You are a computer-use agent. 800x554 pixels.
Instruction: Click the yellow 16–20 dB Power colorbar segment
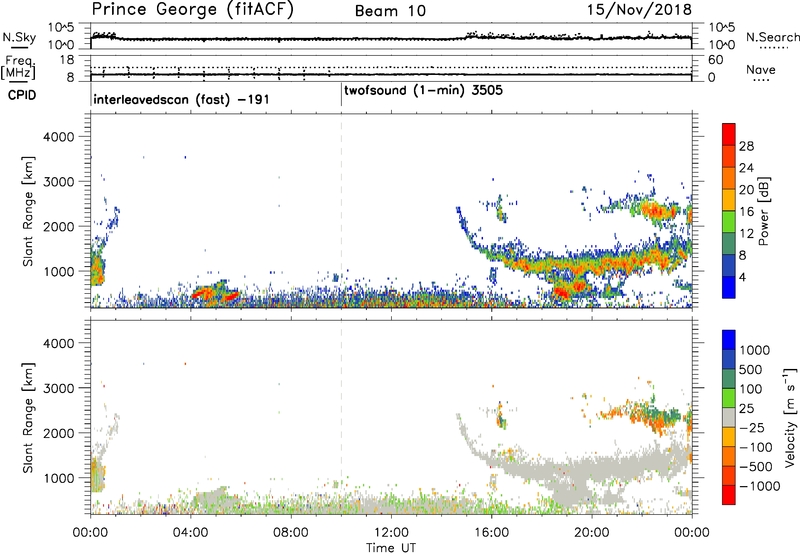(729, 200)
